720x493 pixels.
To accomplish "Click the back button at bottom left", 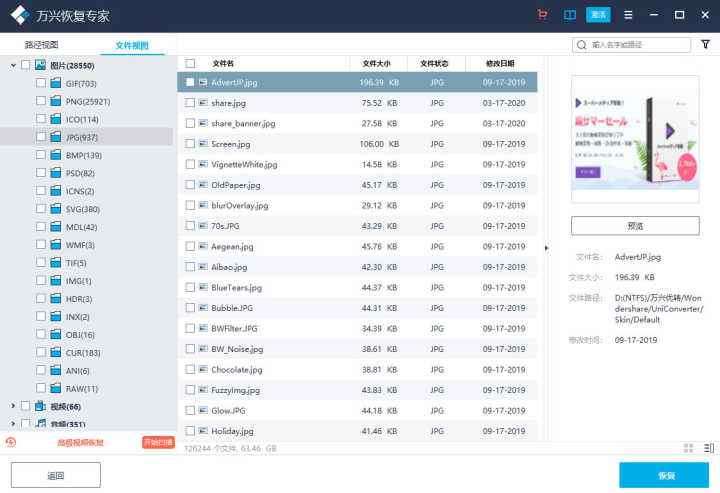I will 56,475.
